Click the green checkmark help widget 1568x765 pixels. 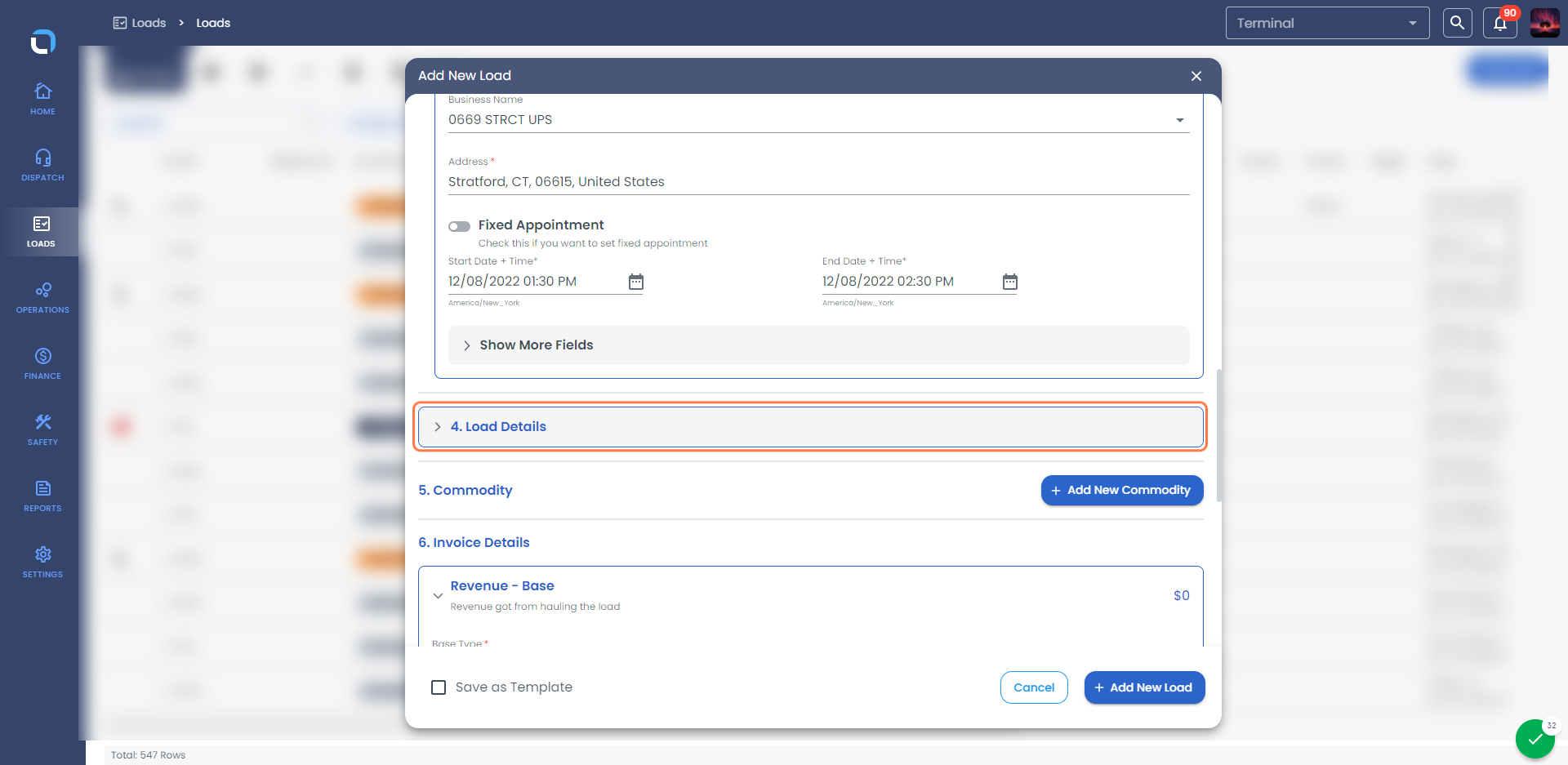click(x=1535, y=739)
